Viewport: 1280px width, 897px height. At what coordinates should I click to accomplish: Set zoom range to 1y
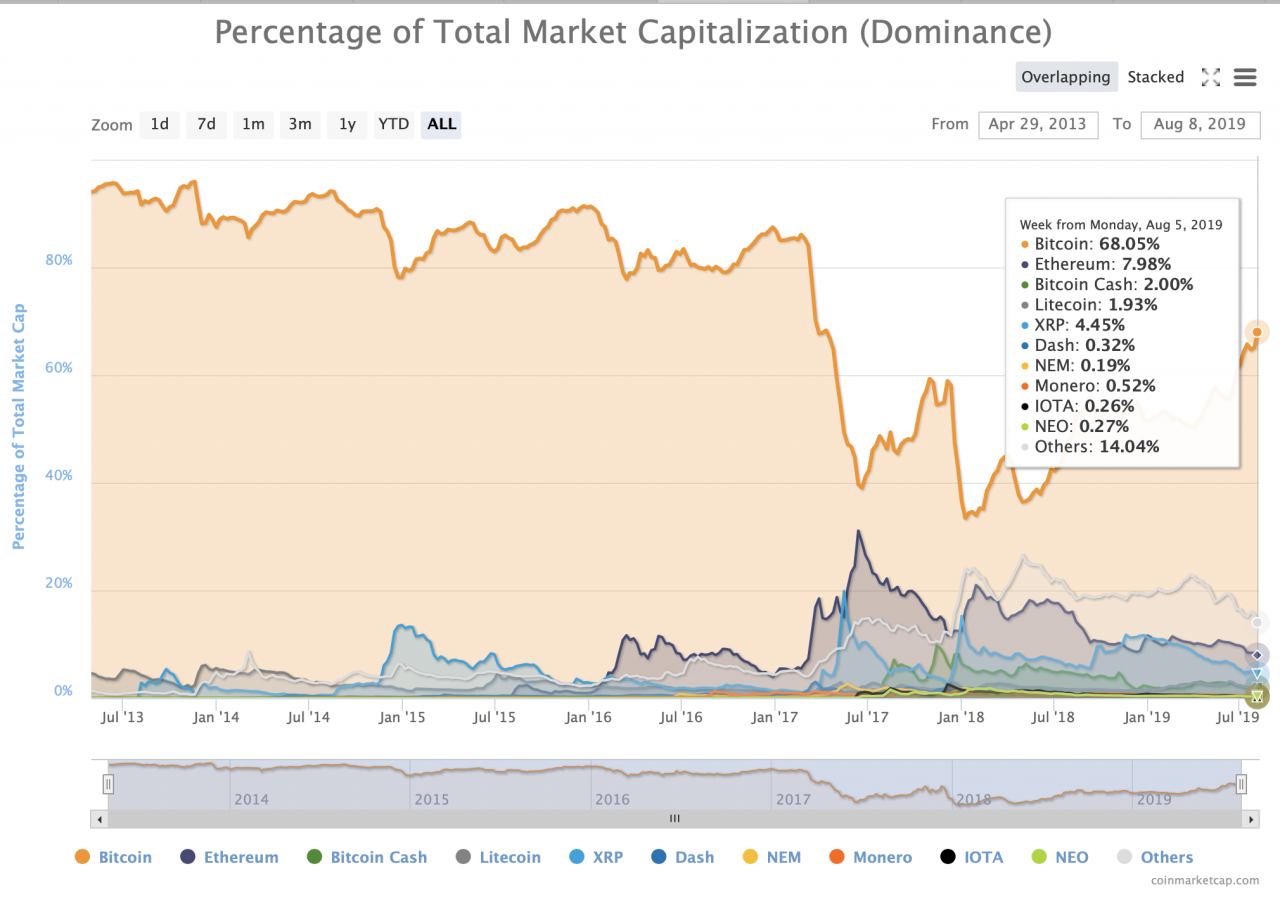pyautogui.click(x=347, y=124)
